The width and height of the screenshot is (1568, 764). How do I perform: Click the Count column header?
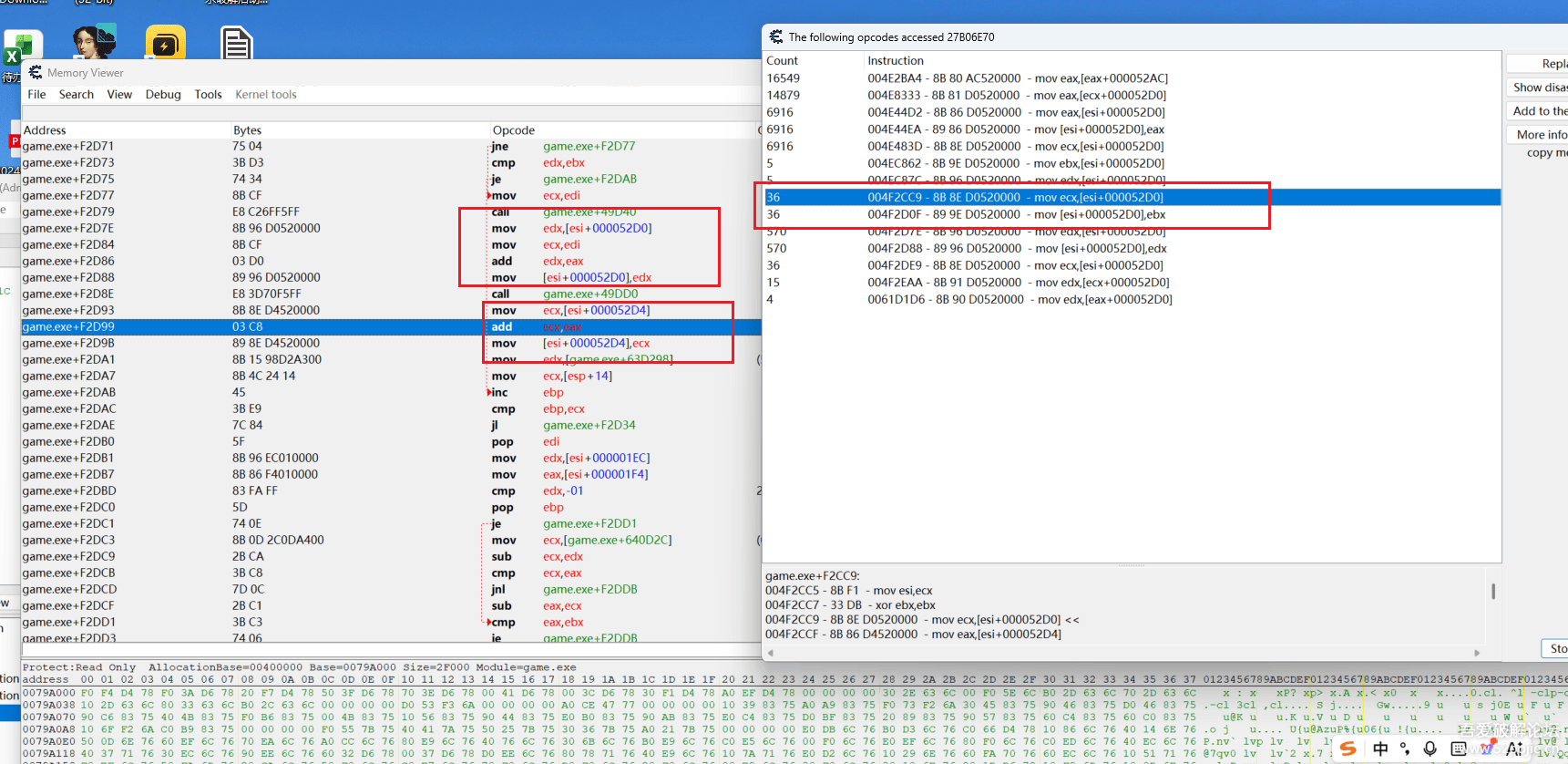(782, 61)
